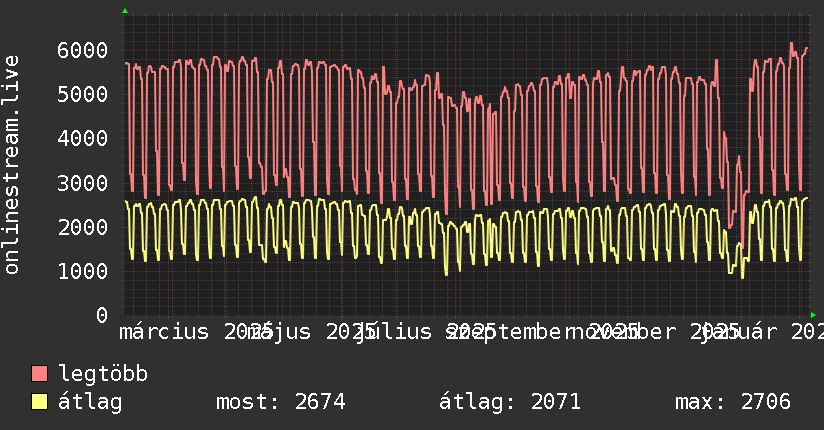Viewport: 824px width, 430px height.
Task: Click the green arrow at the x-axis end
Action: coord(813,315)
